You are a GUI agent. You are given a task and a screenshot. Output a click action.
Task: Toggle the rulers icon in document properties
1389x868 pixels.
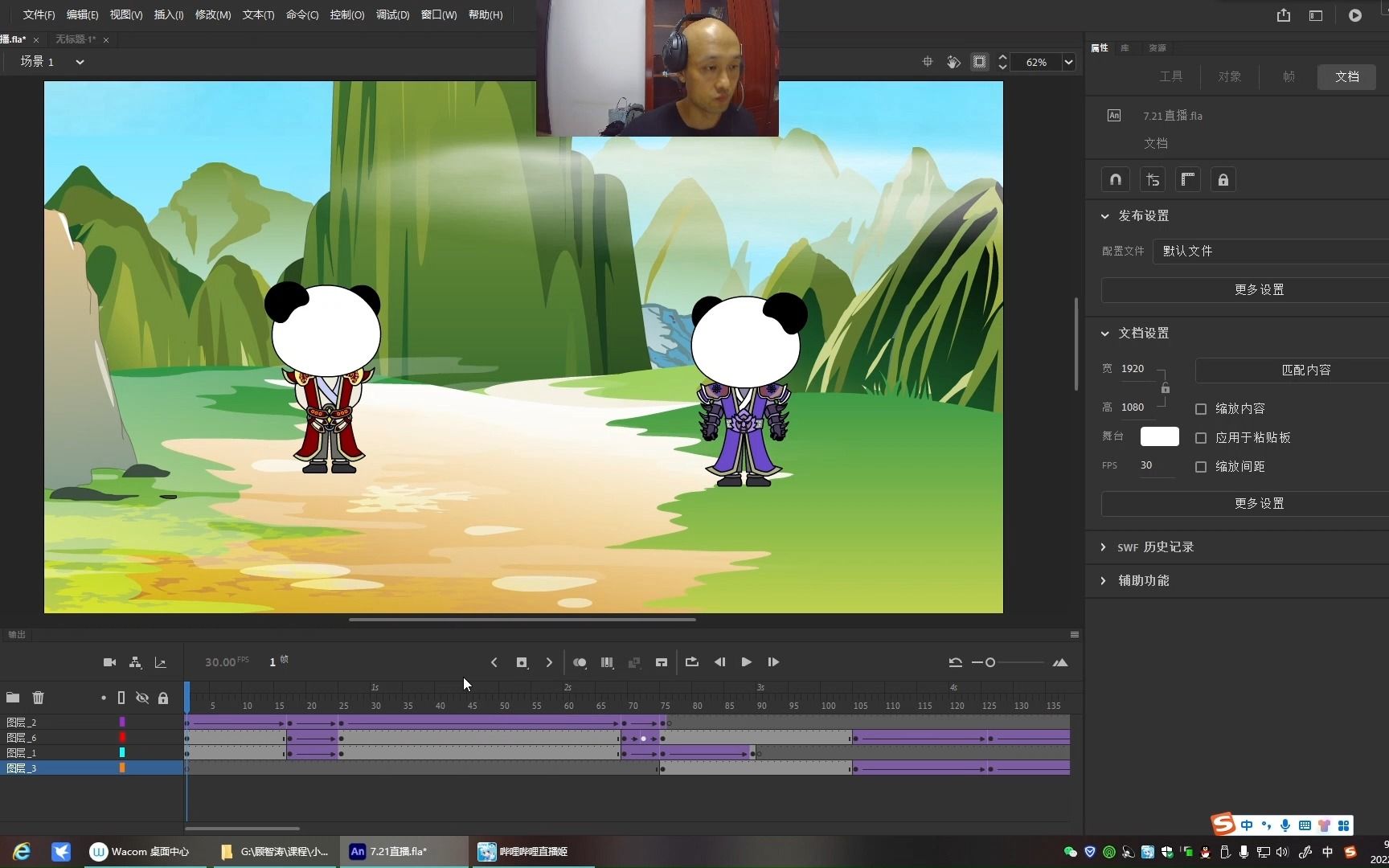(1188, 179)
